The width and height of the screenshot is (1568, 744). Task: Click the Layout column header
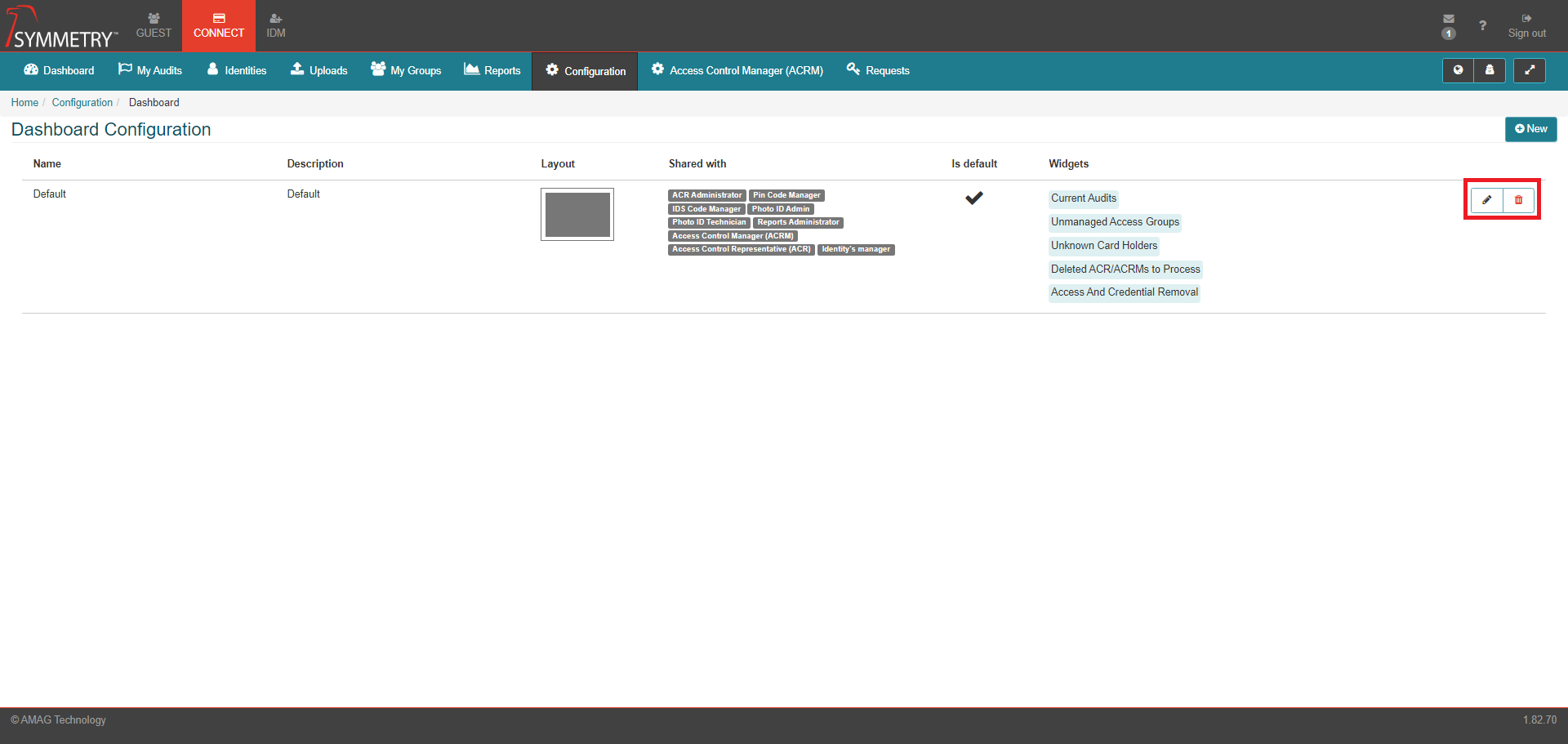(x=558, y=164)
